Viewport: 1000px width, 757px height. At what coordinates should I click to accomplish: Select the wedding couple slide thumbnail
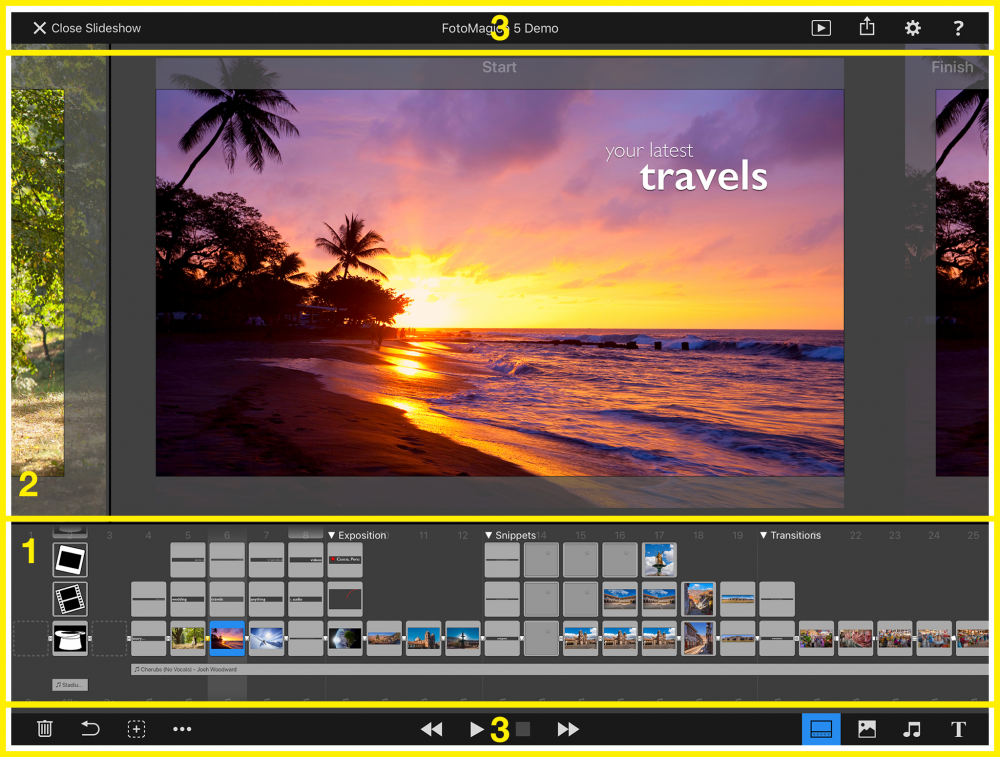188,638
